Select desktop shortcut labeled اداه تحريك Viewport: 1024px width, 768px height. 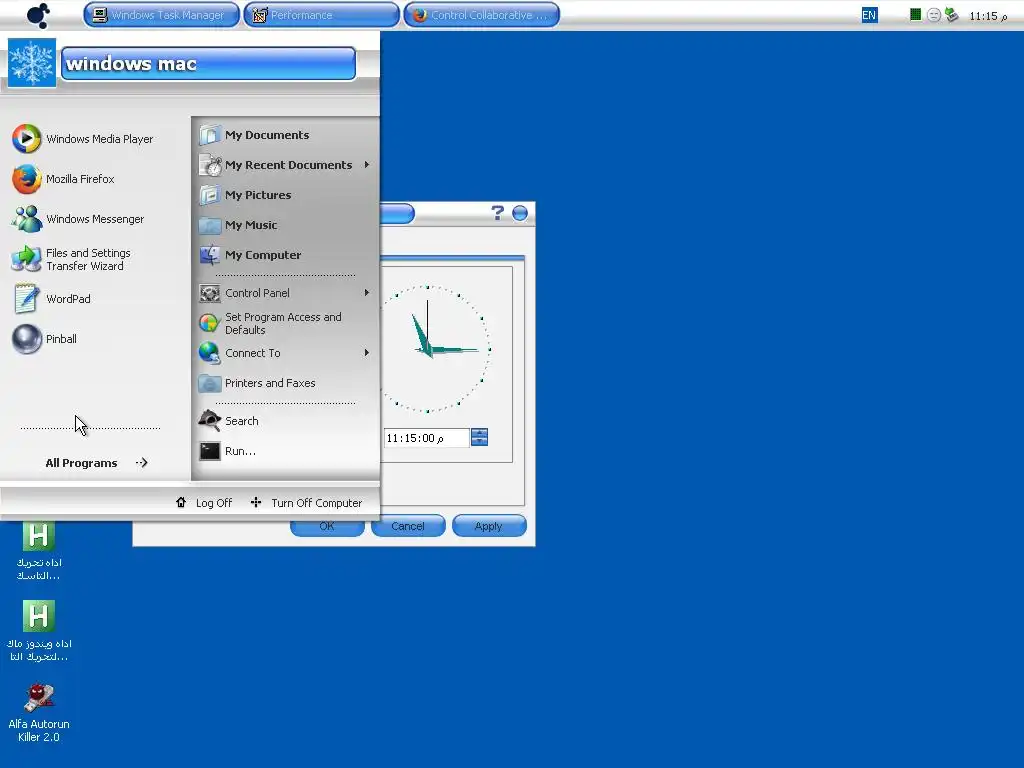pyautogui.click(x=39, y=550)
